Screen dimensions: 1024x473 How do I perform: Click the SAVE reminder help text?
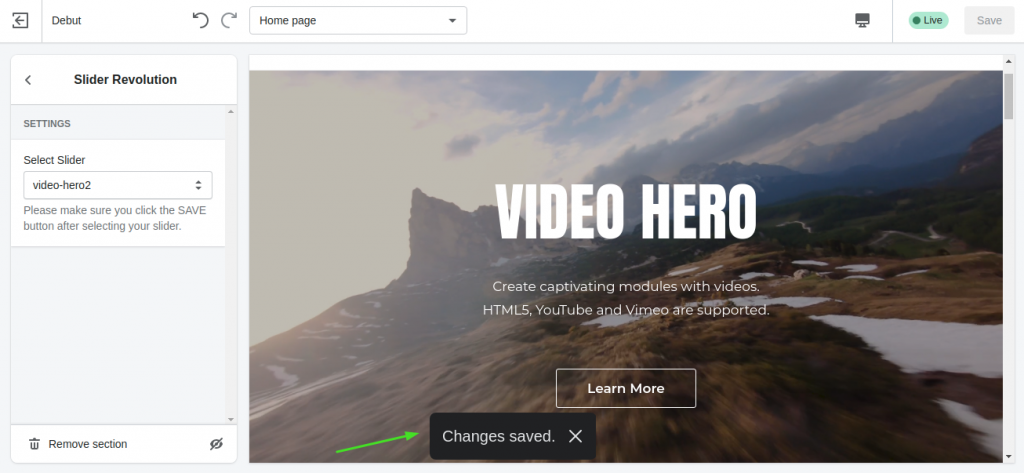[x=115, y=218]
